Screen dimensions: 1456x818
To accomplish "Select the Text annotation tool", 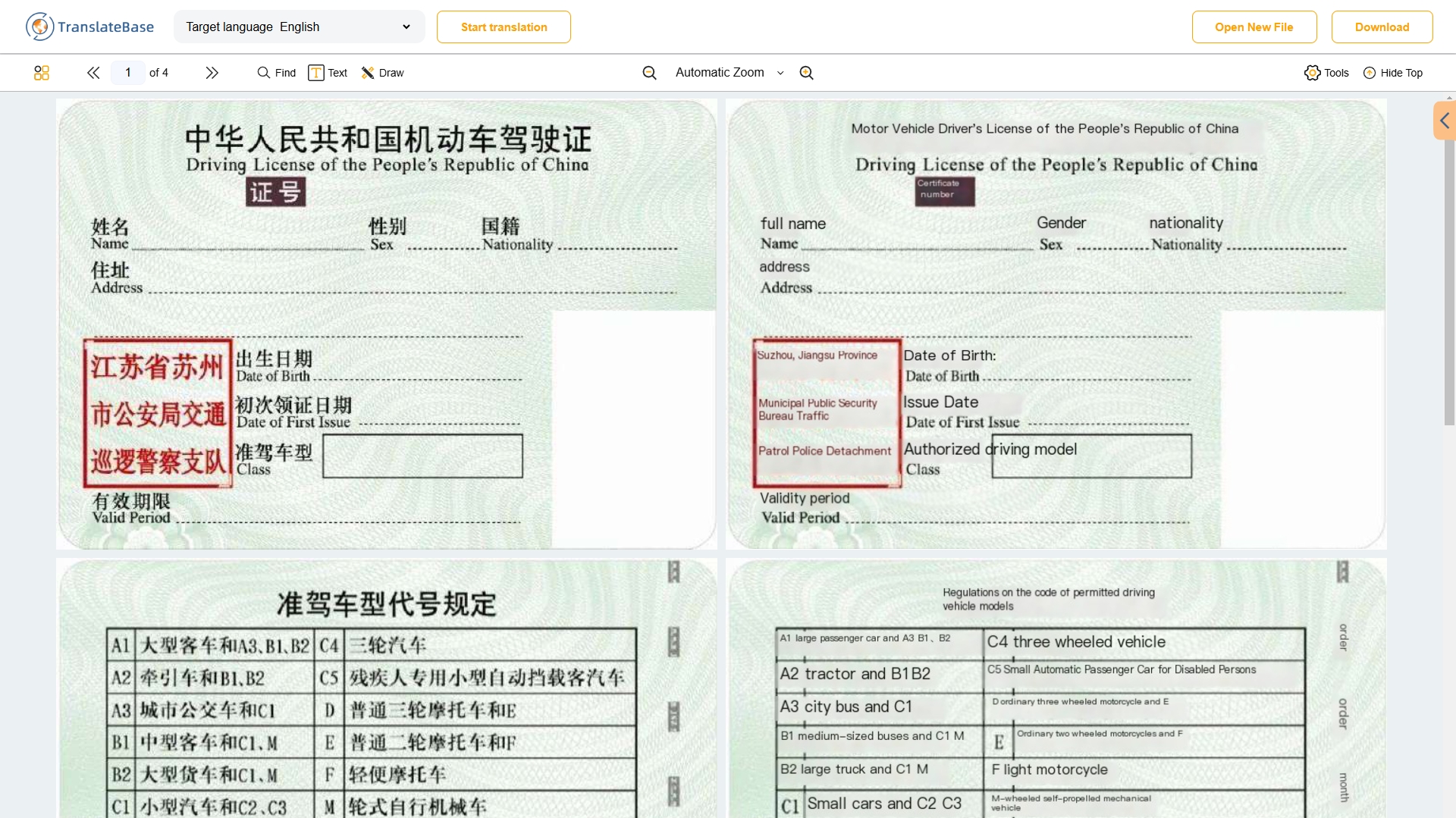I will click(x=328, y=73).
